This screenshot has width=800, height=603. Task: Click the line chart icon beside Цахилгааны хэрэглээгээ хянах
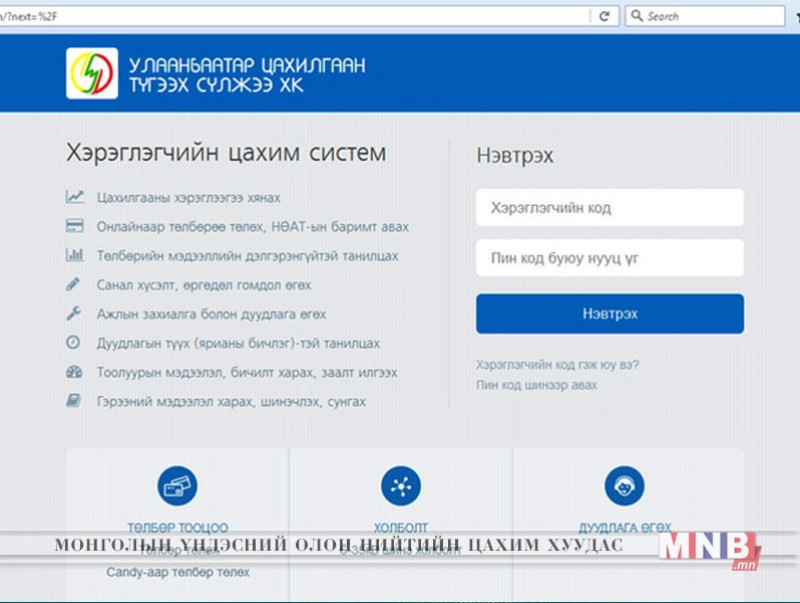click(74, 197)
